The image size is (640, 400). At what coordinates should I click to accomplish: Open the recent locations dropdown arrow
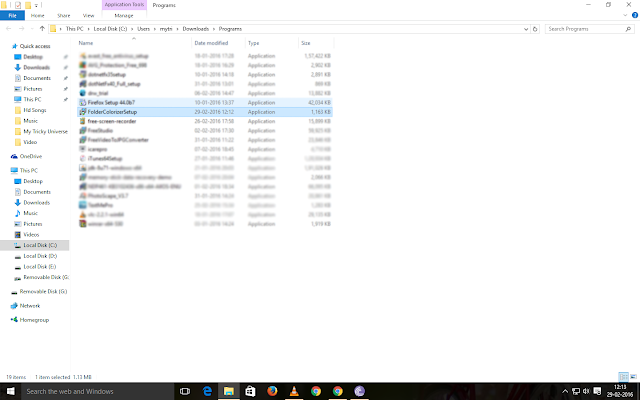32,29
